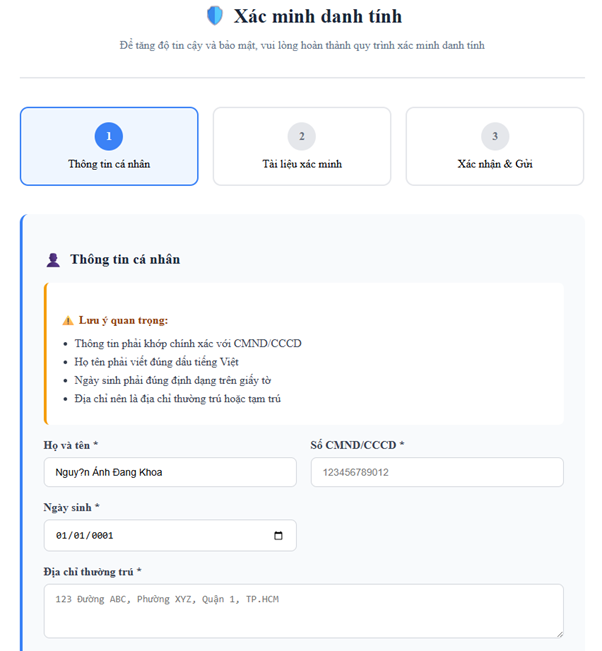This screenshot has width=602, height=651.
Task: Click the address textarea resize handle
Action: tap(558, 632)
